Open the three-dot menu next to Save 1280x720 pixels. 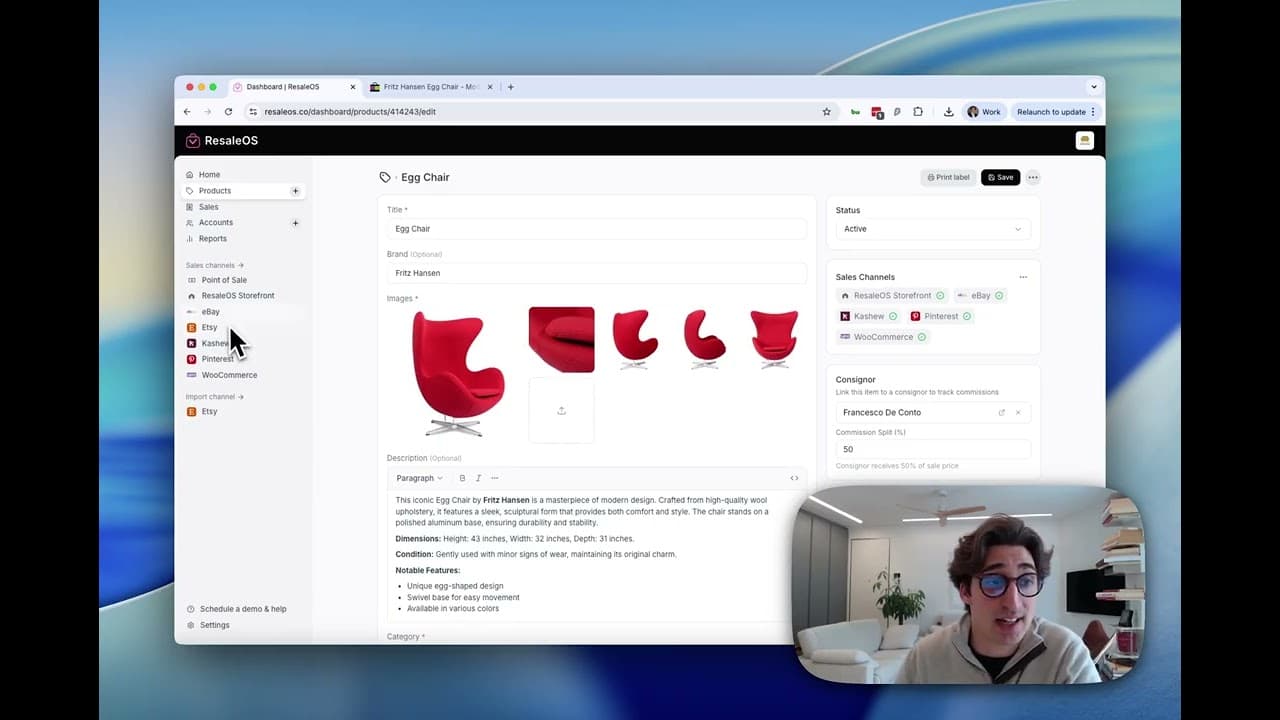(x=1033, y=177)
